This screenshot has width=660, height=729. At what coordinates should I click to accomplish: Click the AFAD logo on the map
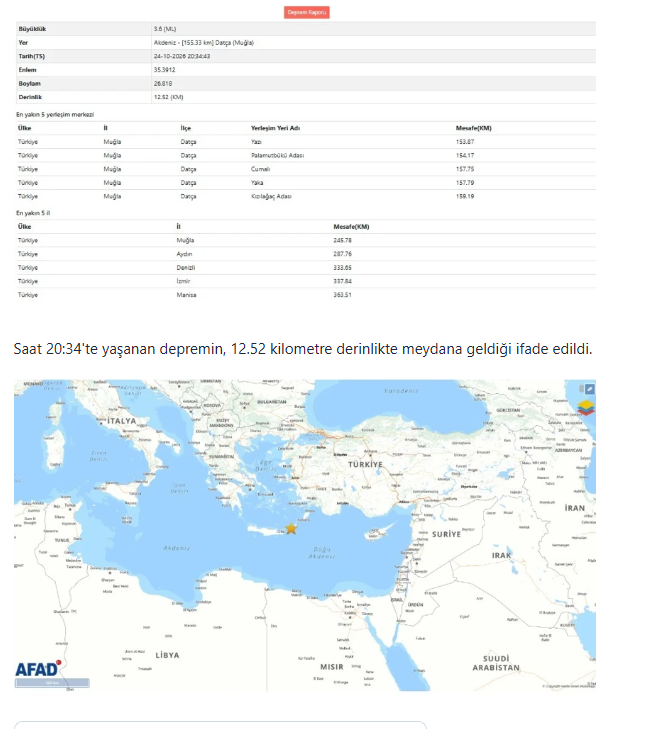[x=38, y=669]
